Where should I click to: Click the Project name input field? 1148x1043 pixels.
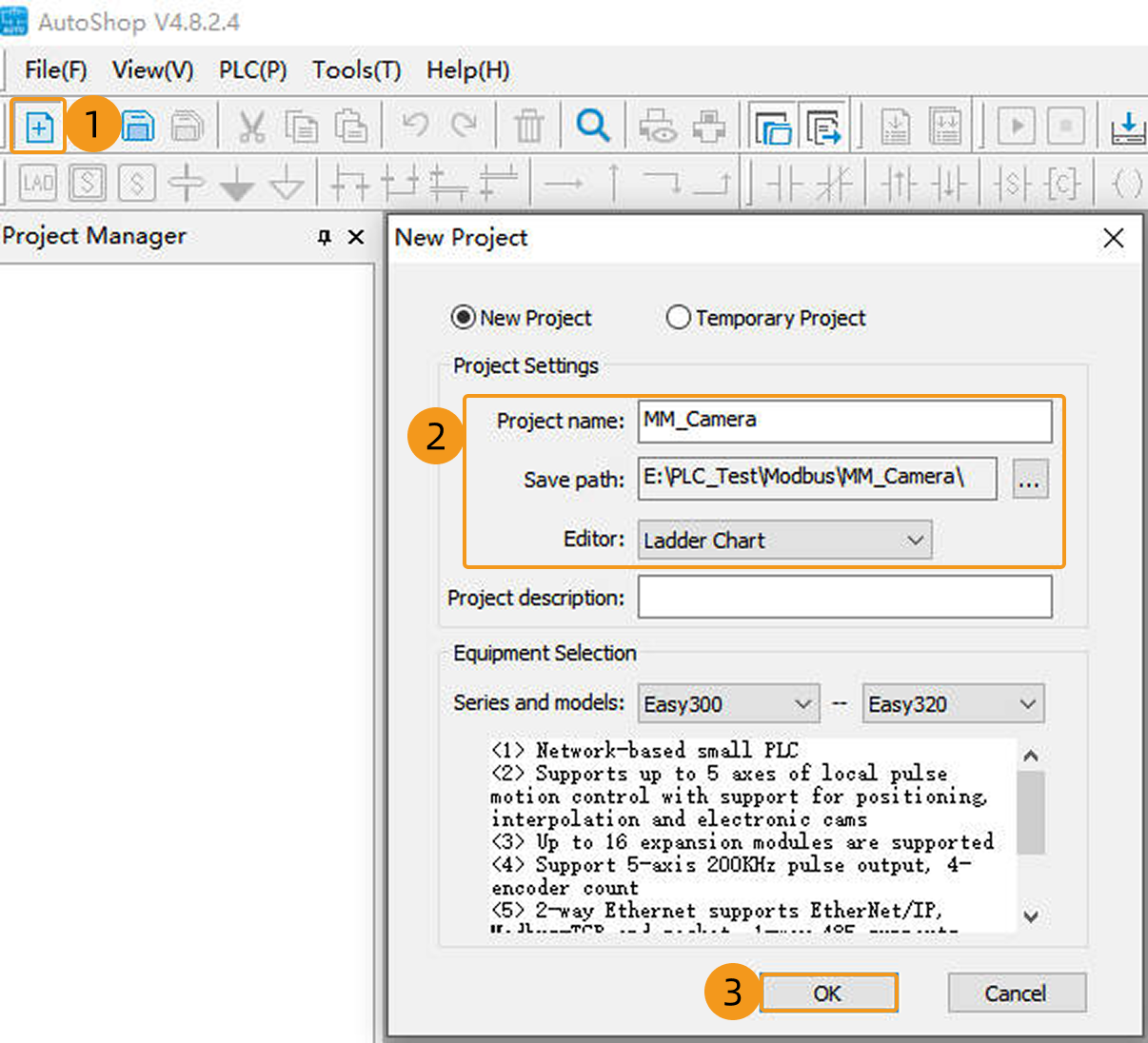844,421
